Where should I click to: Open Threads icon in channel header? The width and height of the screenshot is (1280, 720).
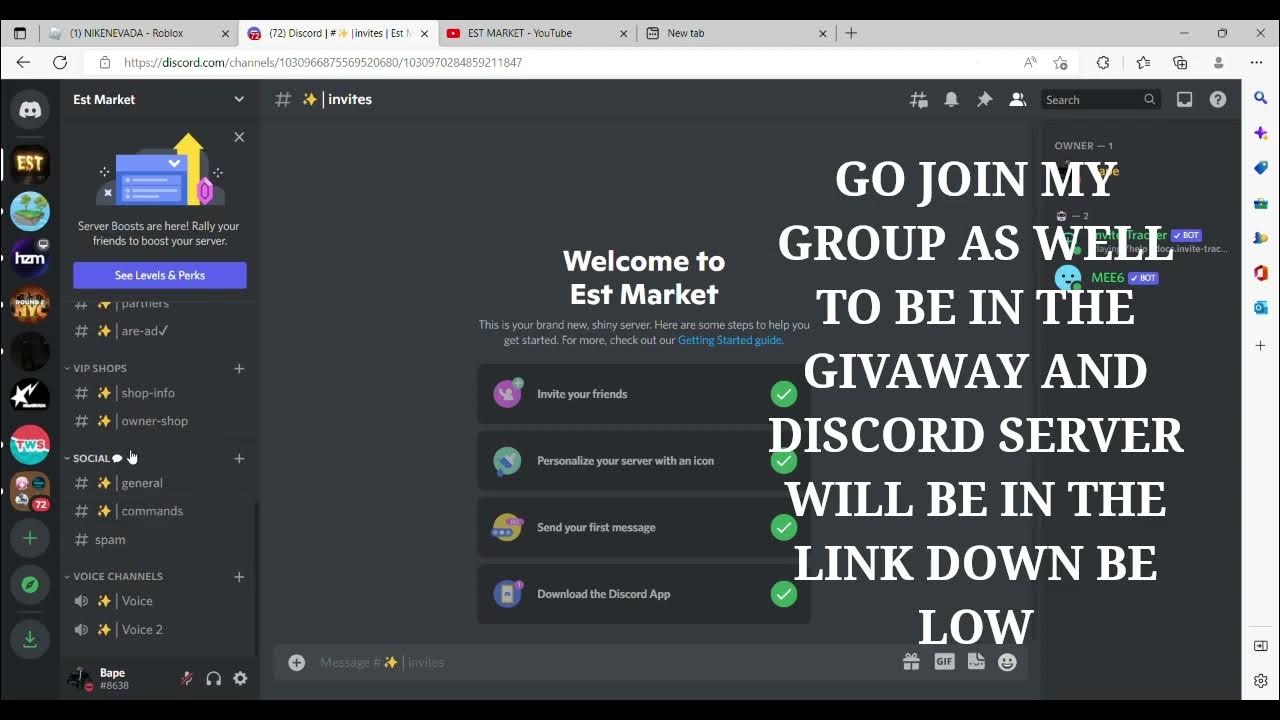(918, 99)
